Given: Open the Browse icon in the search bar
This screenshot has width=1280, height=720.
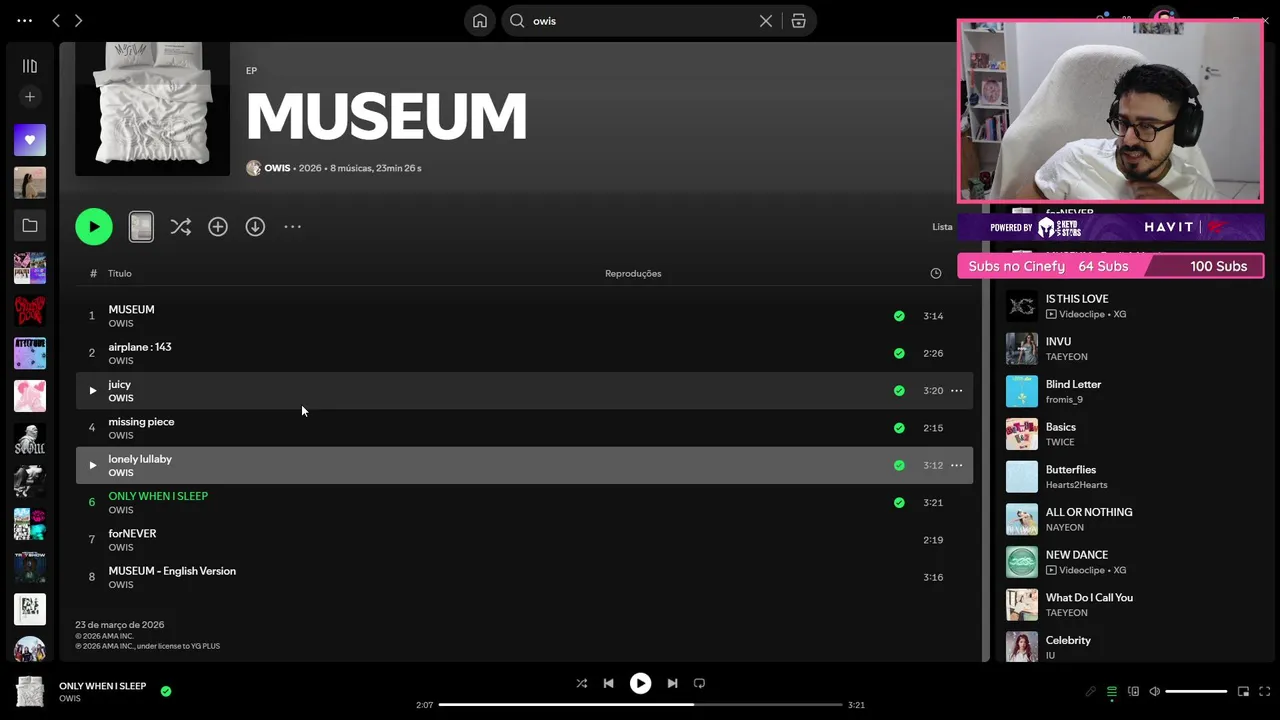Looking at the screenshot, I should point(798,21).
